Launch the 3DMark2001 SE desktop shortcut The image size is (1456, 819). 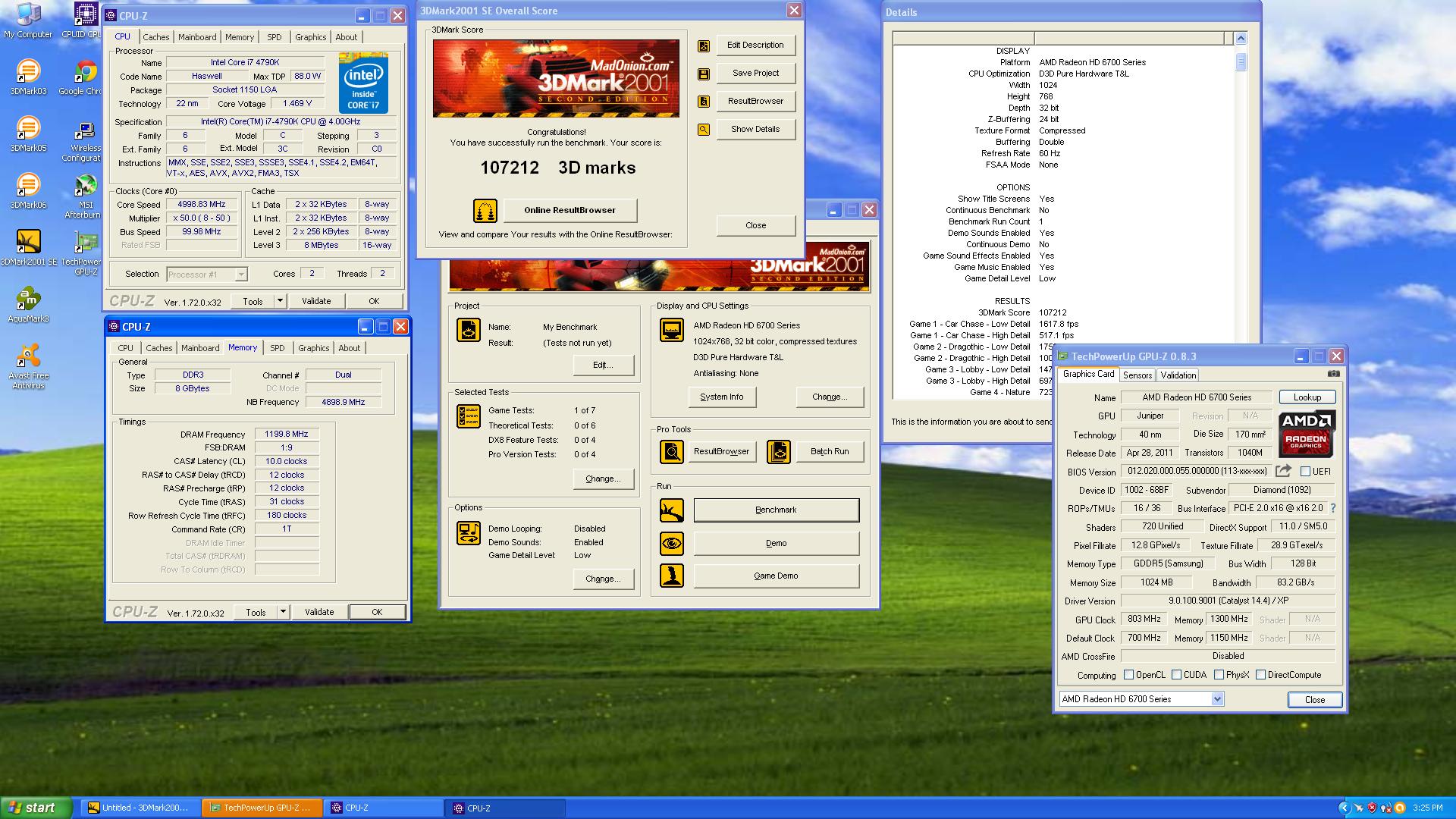point(28,248)
